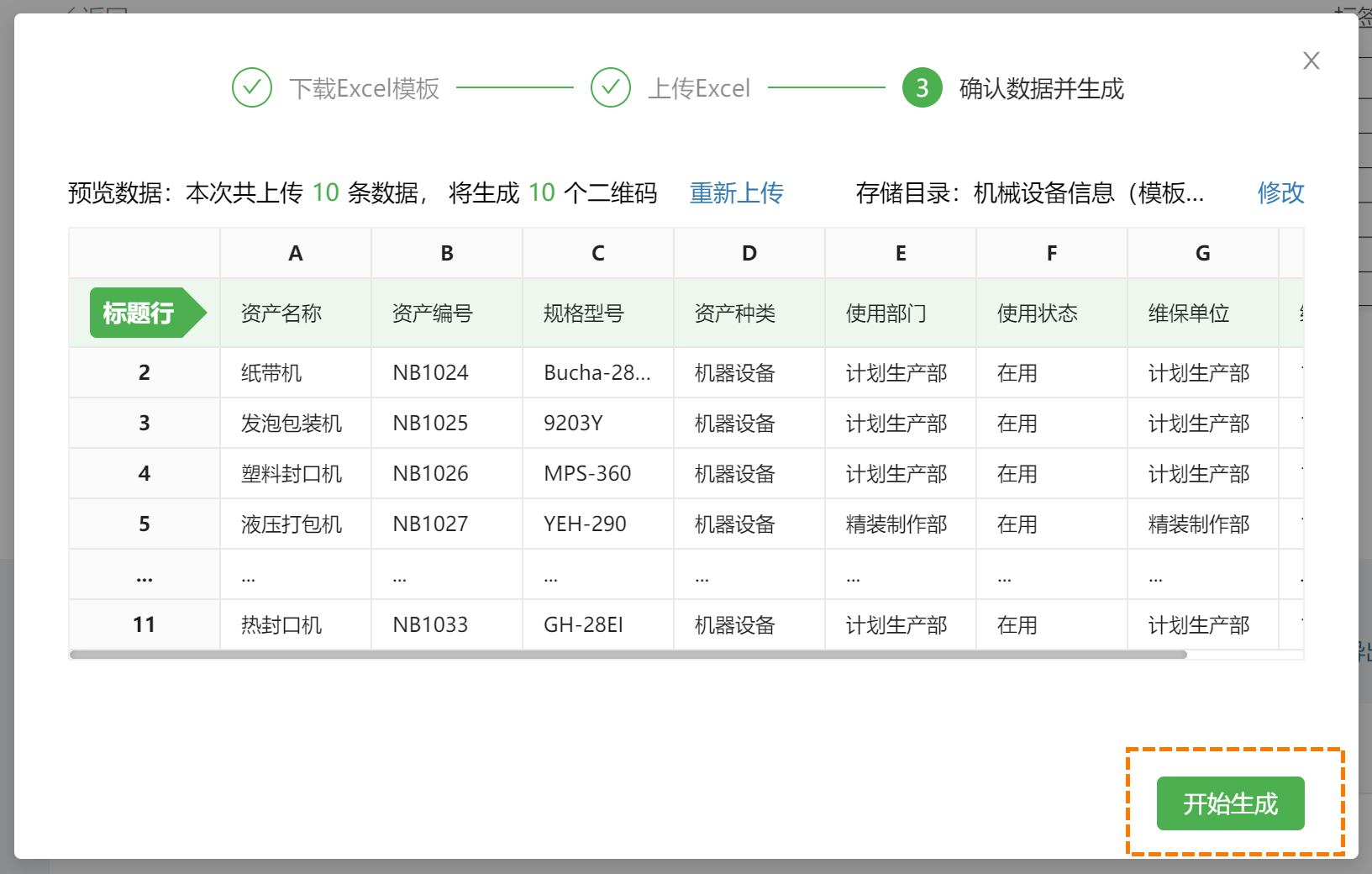The width and height of the screenshot is (1372, 874).
Task: Click column header D
Action: tap(749, 253)
